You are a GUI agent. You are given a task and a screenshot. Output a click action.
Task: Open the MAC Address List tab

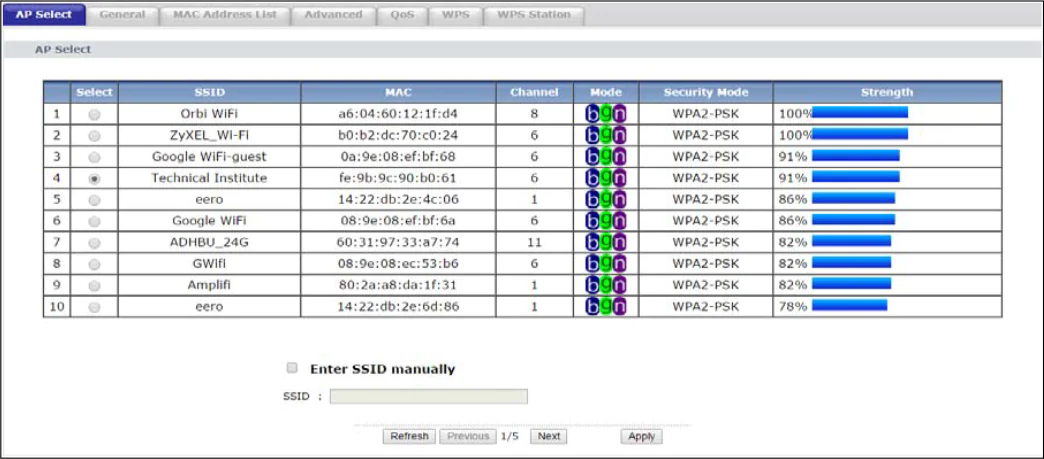coord(223,15)
